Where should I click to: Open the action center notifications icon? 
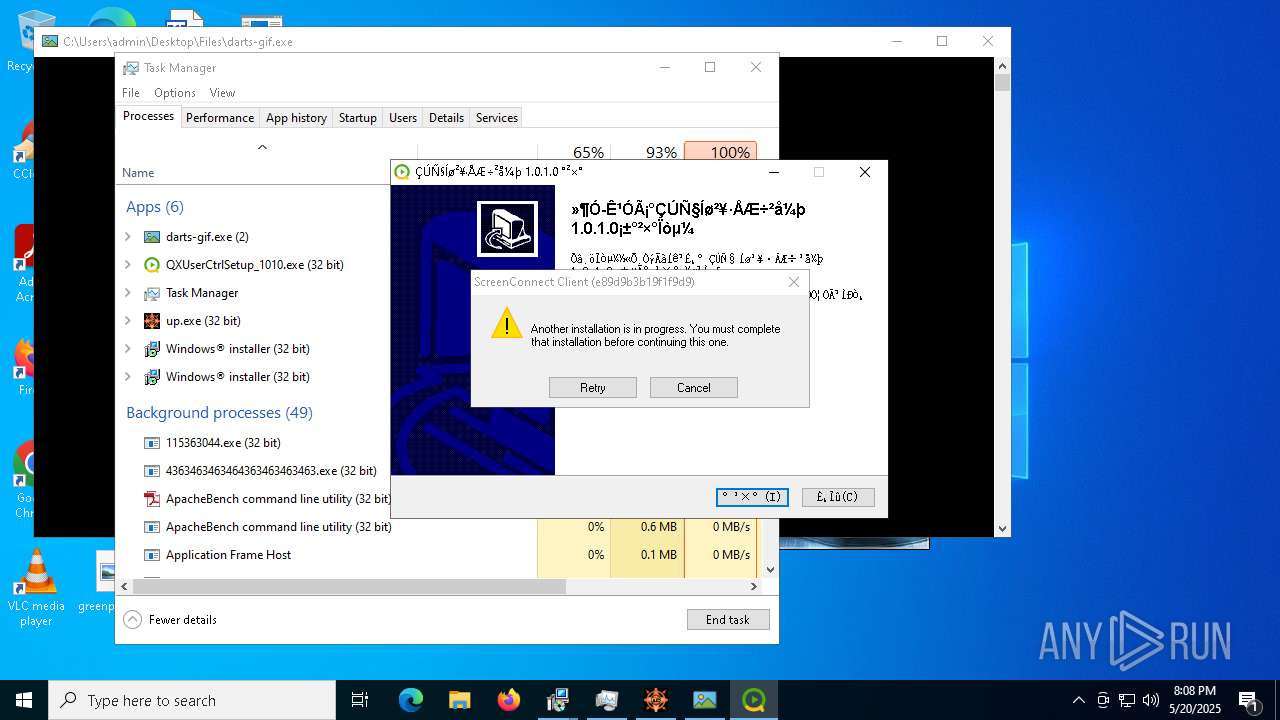tap(1248, 700)
